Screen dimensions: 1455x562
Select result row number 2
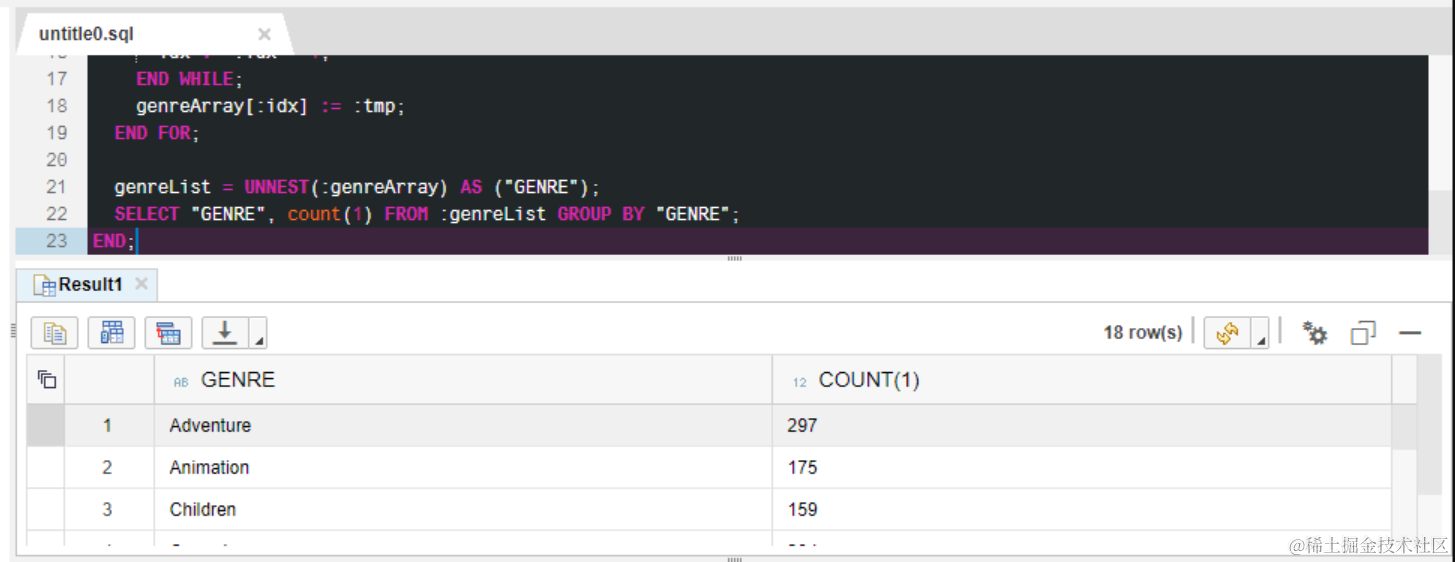pos(108,468)
